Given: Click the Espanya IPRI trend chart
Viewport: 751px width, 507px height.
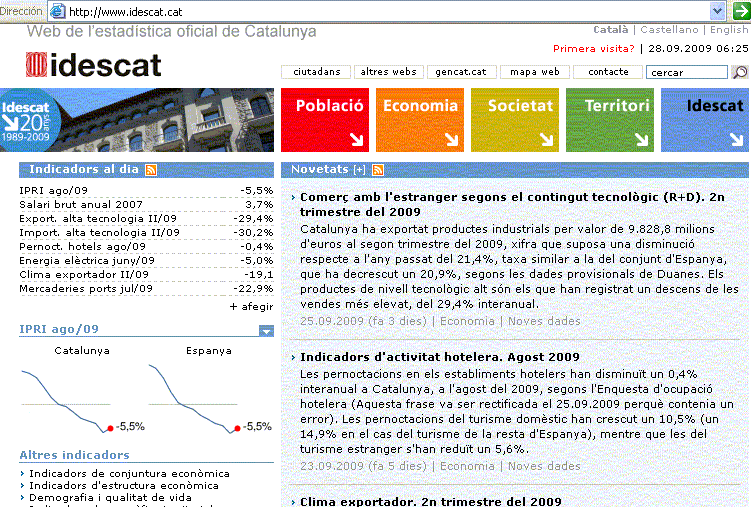Looking at the screenshot, I should pos(210,400).
